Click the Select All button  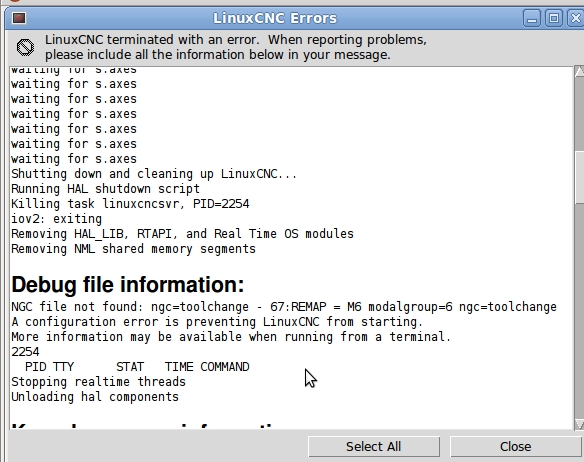(374, 446)
